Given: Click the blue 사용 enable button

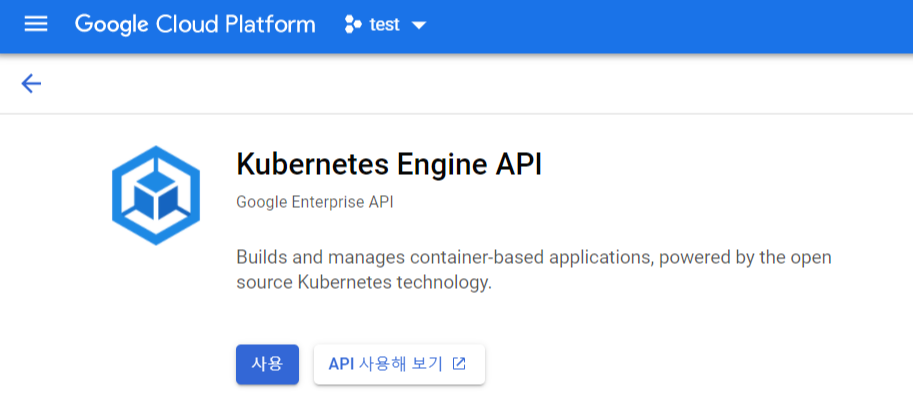Looking at the screenshot, I should point(267,364).
